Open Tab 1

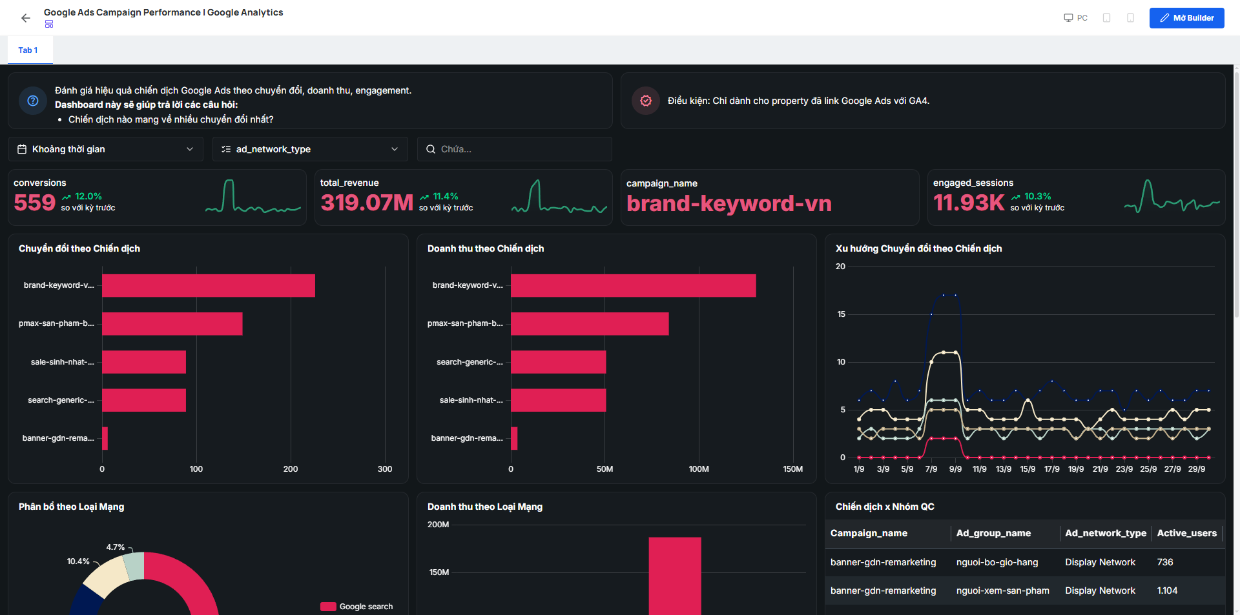click(x=28, y=50)
